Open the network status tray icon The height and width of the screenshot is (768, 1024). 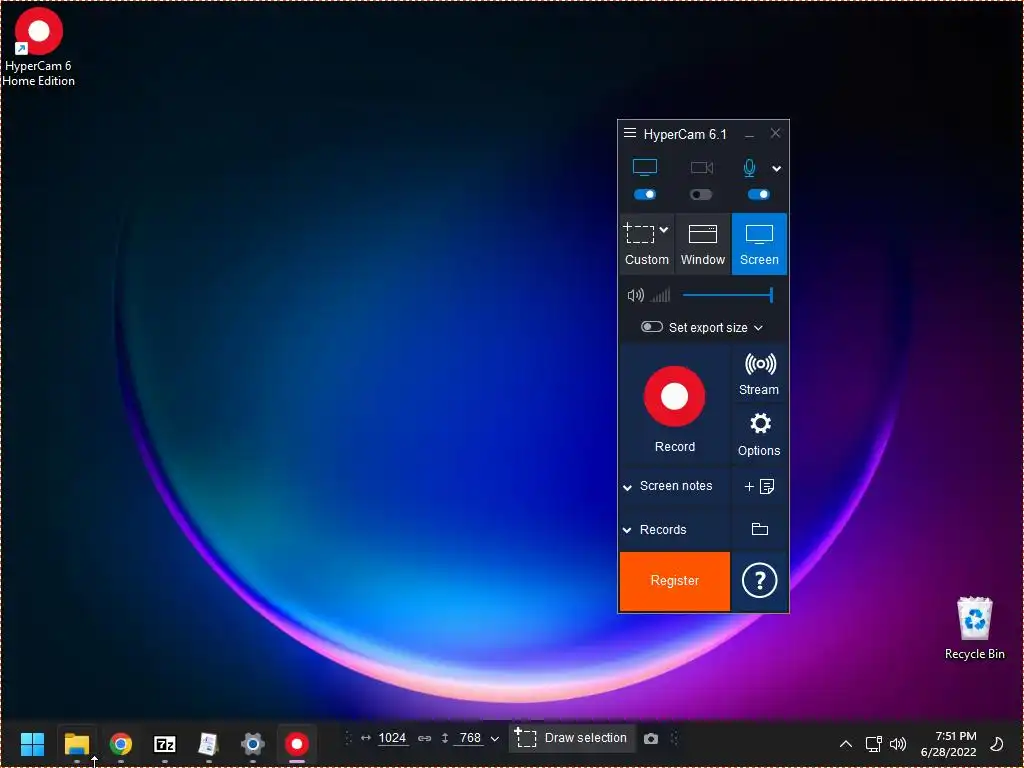[873, 744]
